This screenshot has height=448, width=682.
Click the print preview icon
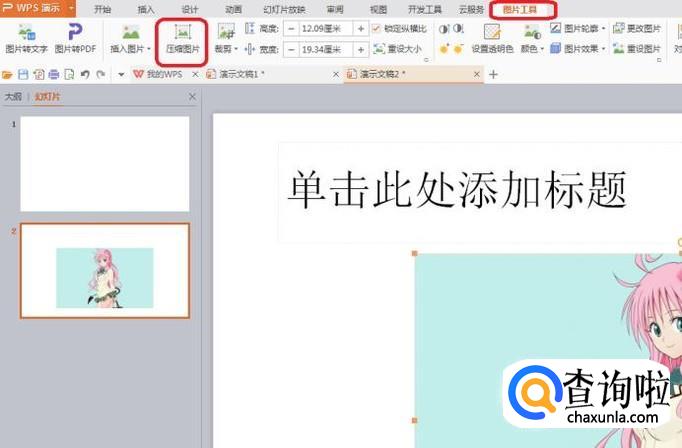point(69,75)
